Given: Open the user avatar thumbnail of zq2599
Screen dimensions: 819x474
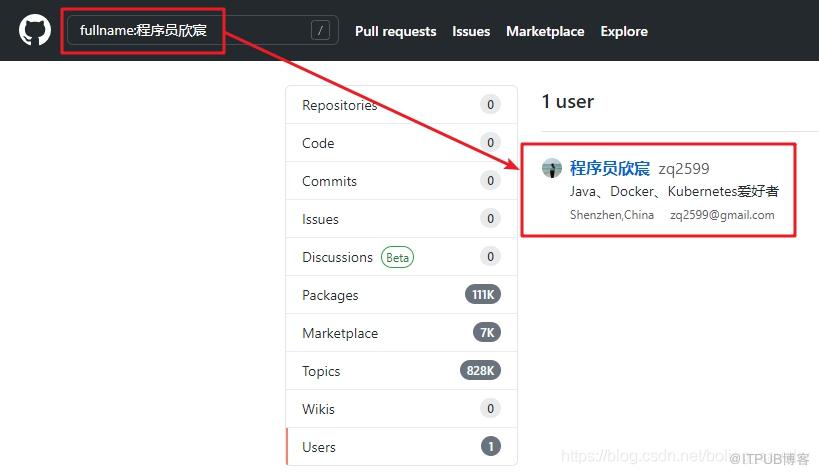Looking at the screenshot, I should click(x=552, y=168).
